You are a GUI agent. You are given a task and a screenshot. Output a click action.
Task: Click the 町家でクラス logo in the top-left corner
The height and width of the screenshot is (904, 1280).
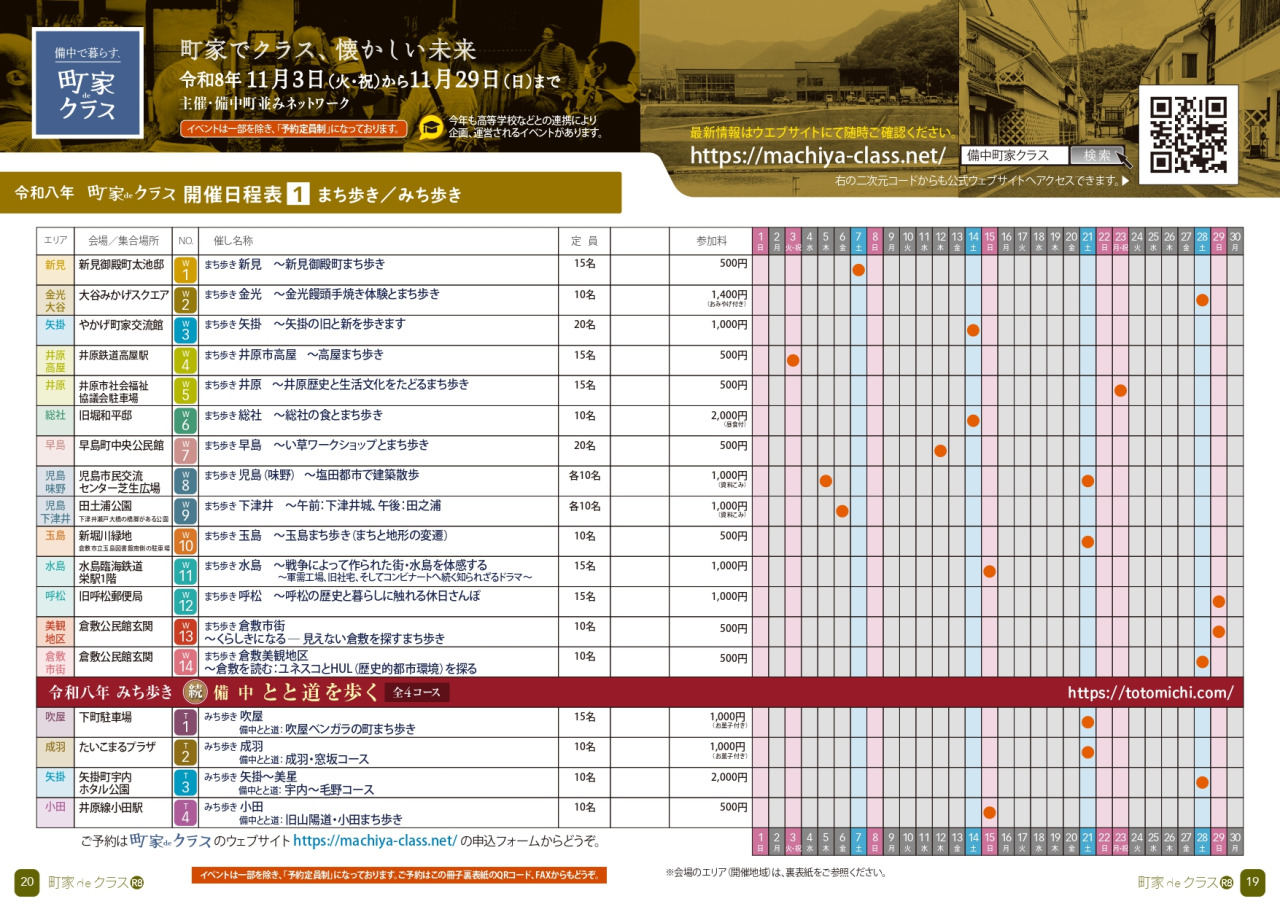pyautogui.click(x=88, y=82)
